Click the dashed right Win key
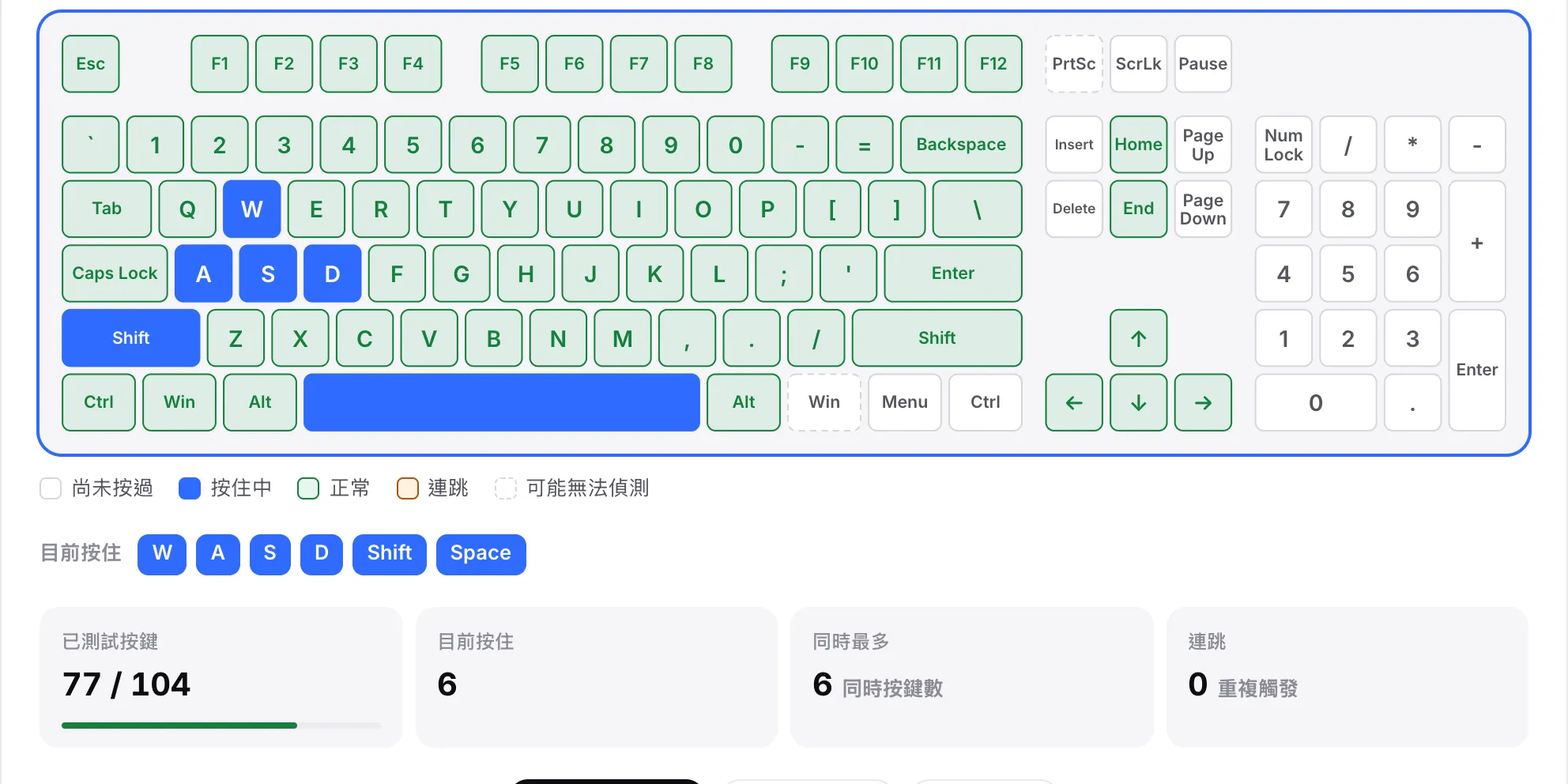 point(824,402)
